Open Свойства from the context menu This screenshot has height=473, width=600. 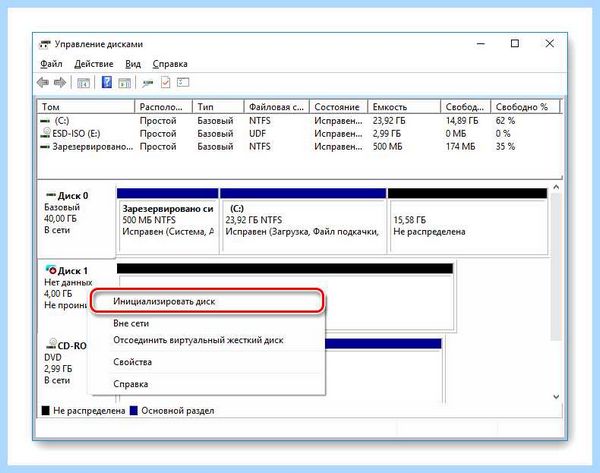(207, 362)
